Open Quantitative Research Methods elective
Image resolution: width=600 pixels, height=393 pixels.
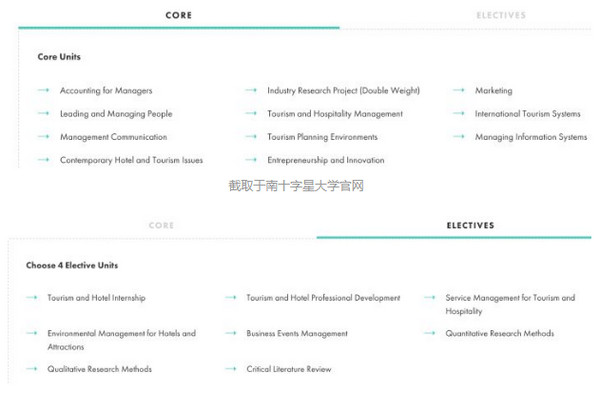click(x=499, y=333)
